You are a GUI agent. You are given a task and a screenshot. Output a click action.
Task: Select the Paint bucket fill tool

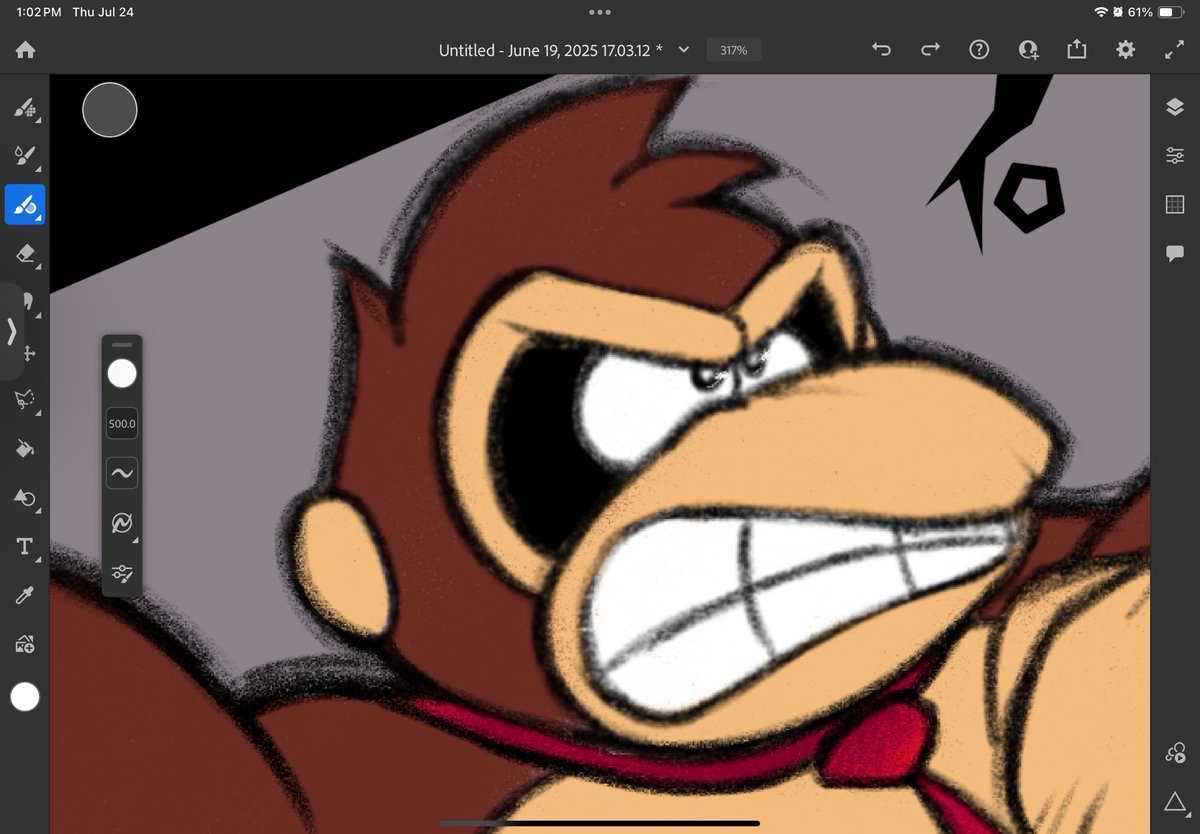click(x=25, y=447)
